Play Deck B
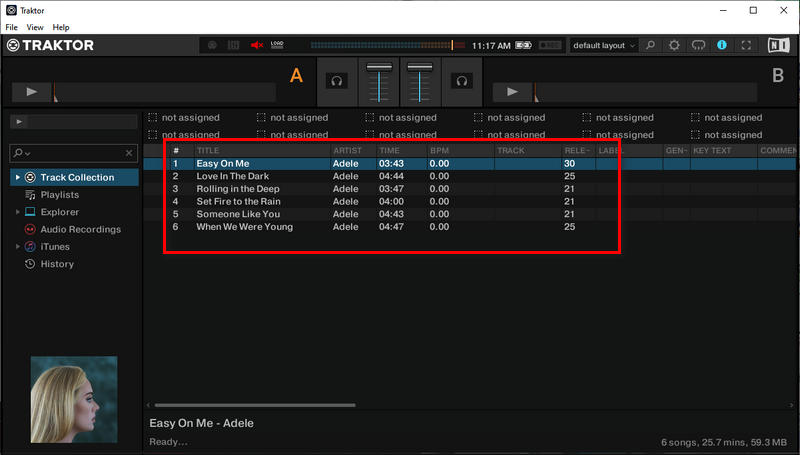Viewport: 800px width, 455px height. [x=512, y=92]
